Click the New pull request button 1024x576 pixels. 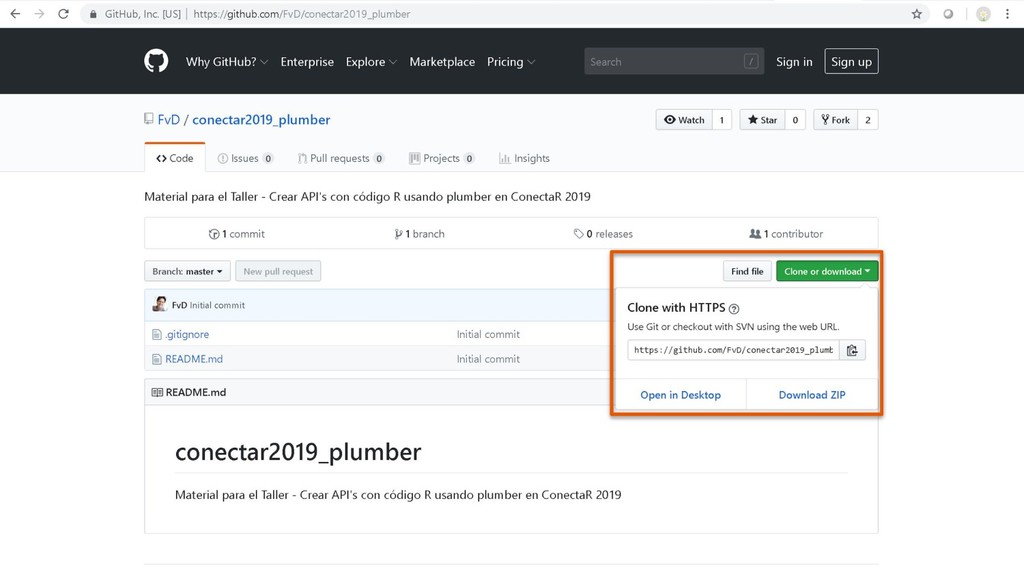278,271
